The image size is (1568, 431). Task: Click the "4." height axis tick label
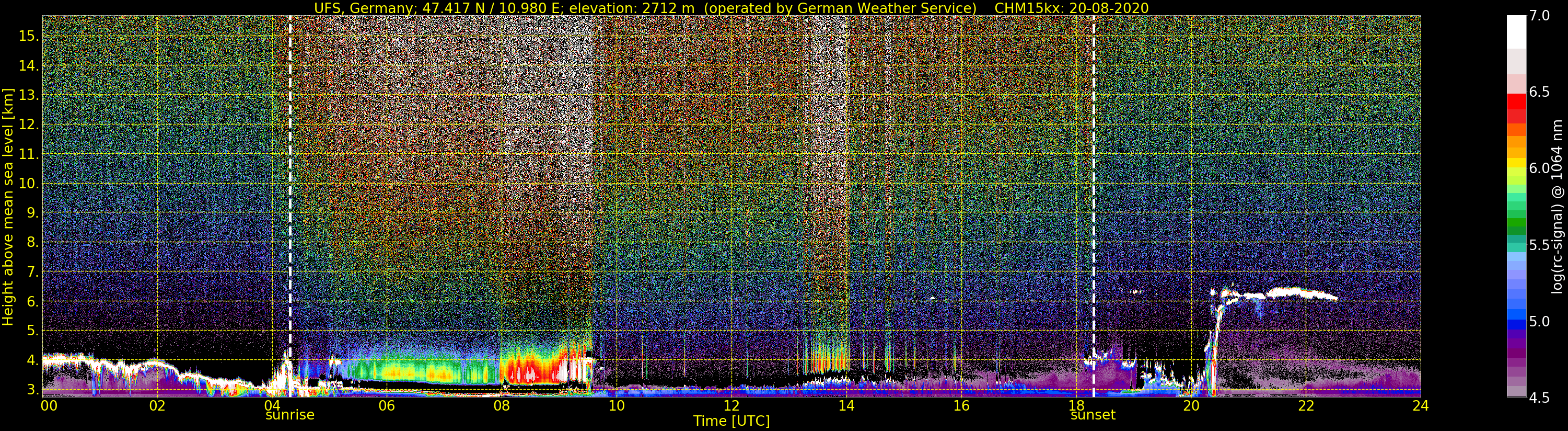[32, 360]
